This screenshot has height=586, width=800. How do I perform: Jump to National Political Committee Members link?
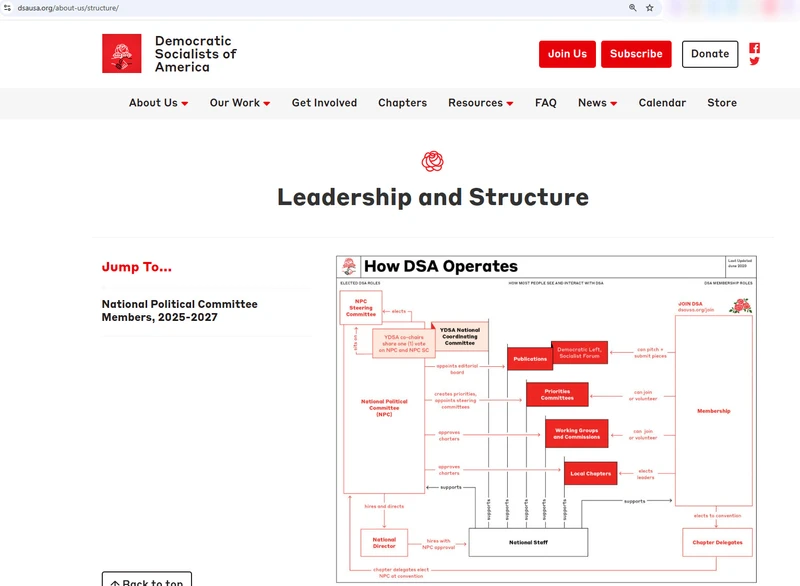pyautogui.click(x=179, y=311)
